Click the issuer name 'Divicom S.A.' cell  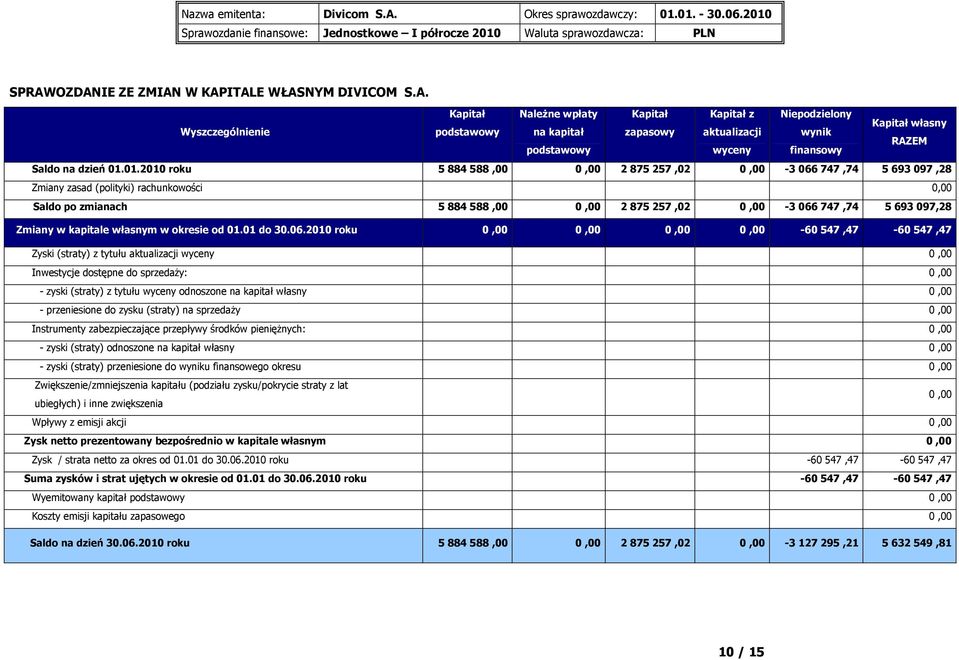(360, 14)
